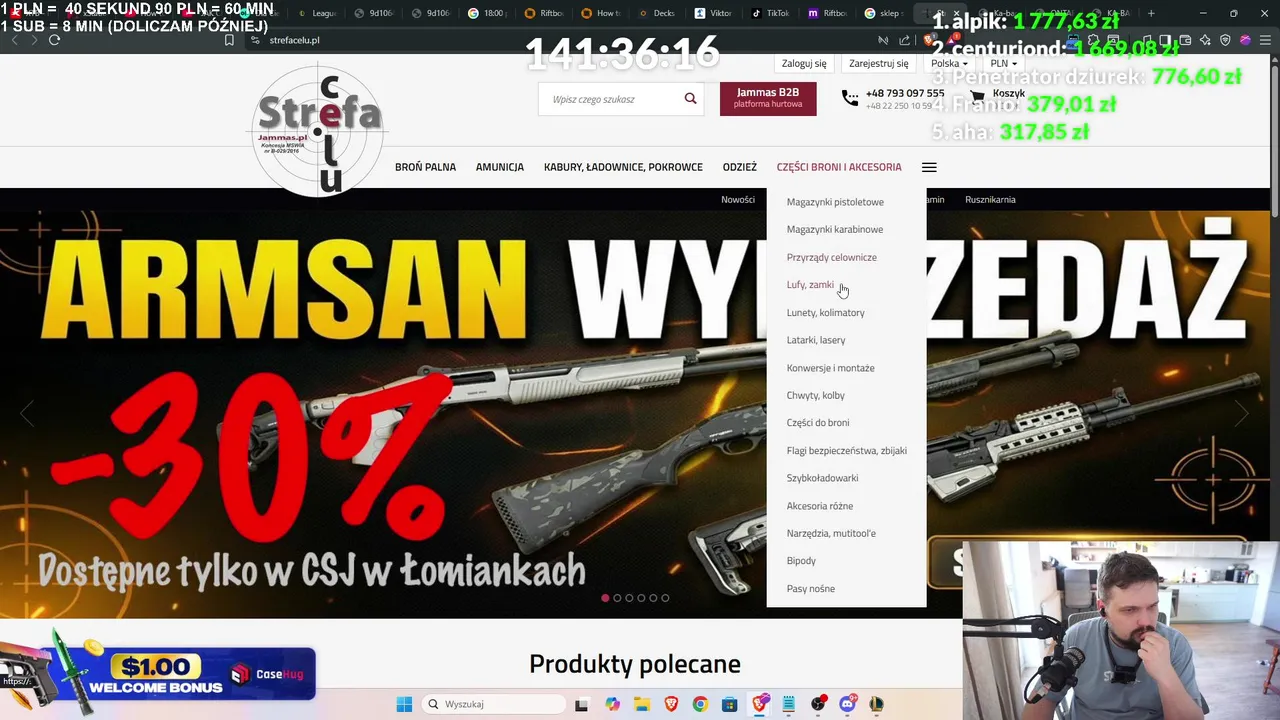Go to previous banner slide arrow
The image size is (1280, 720).
pos(27,412)
